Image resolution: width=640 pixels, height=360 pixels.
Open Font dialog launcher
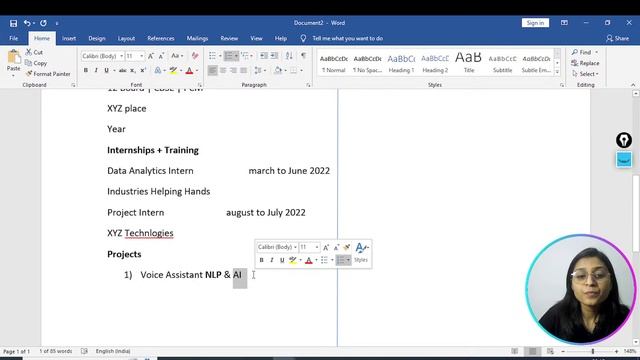[x=200, y=85]
